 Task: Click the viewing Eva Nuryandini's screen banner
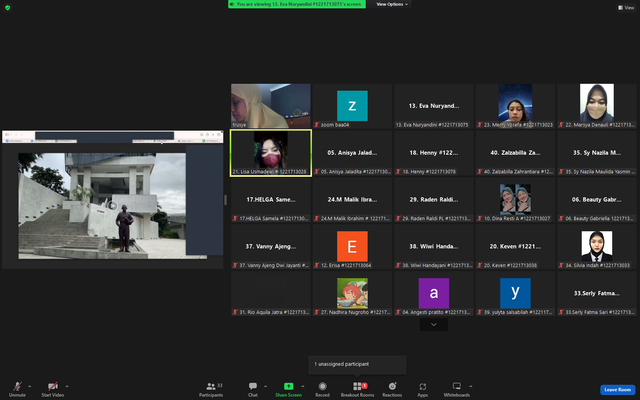click(297, 4)
